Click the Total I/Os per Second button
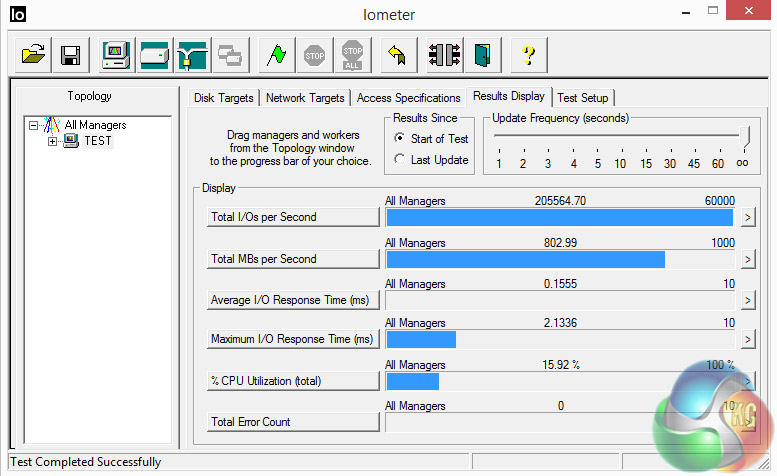Image resolution: width=777 pixels, height=476 pixels. coord(293,217)
